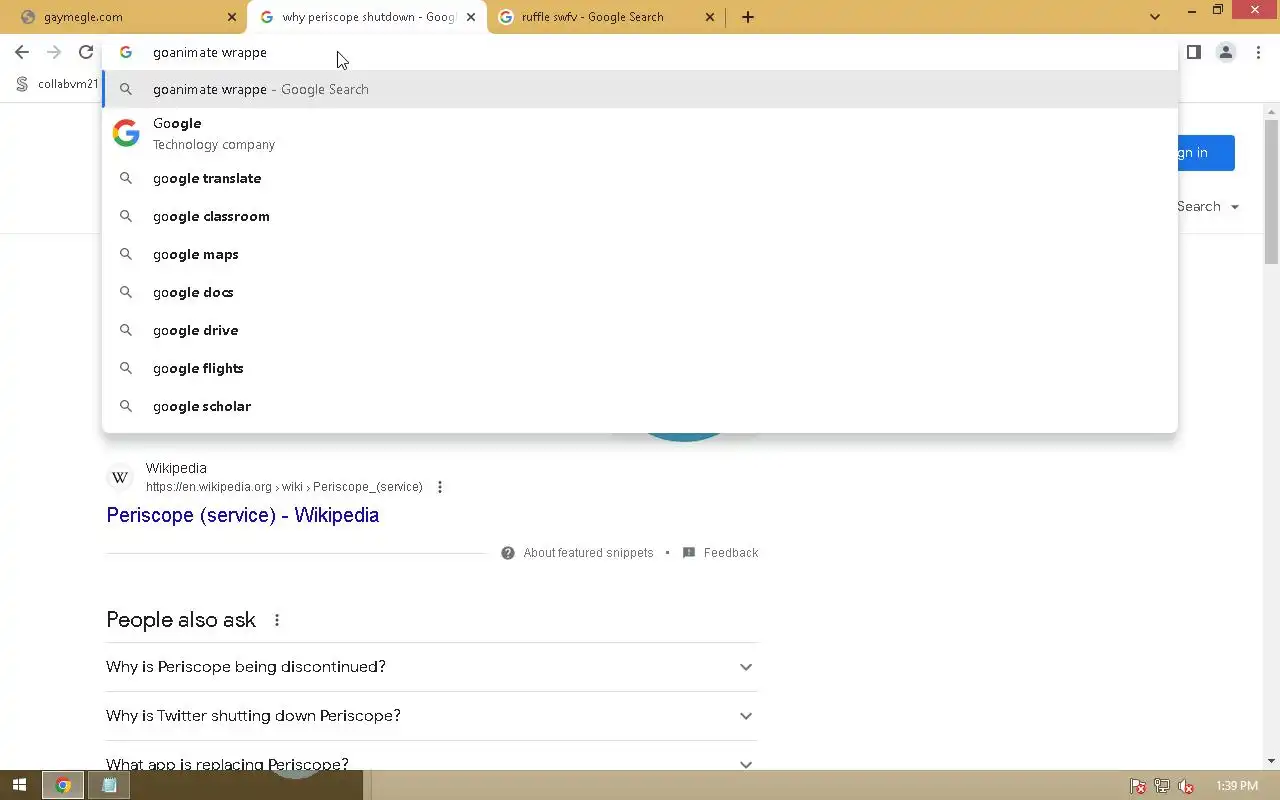Open the collabvm21 bookmark

coord(58,84)
